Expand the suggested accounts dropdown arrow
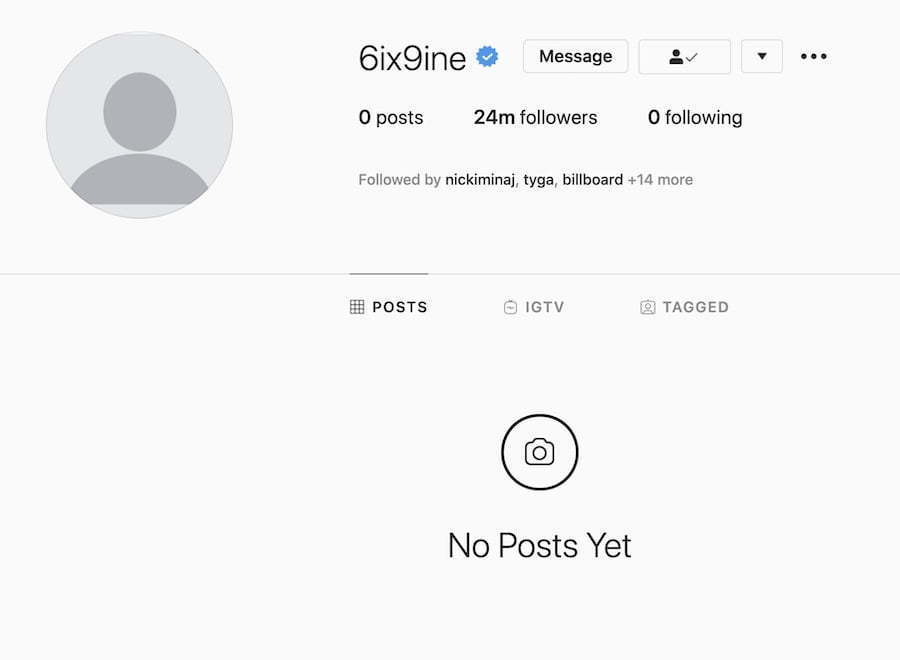This screenshot has width=900, height=660. [762, 56]
